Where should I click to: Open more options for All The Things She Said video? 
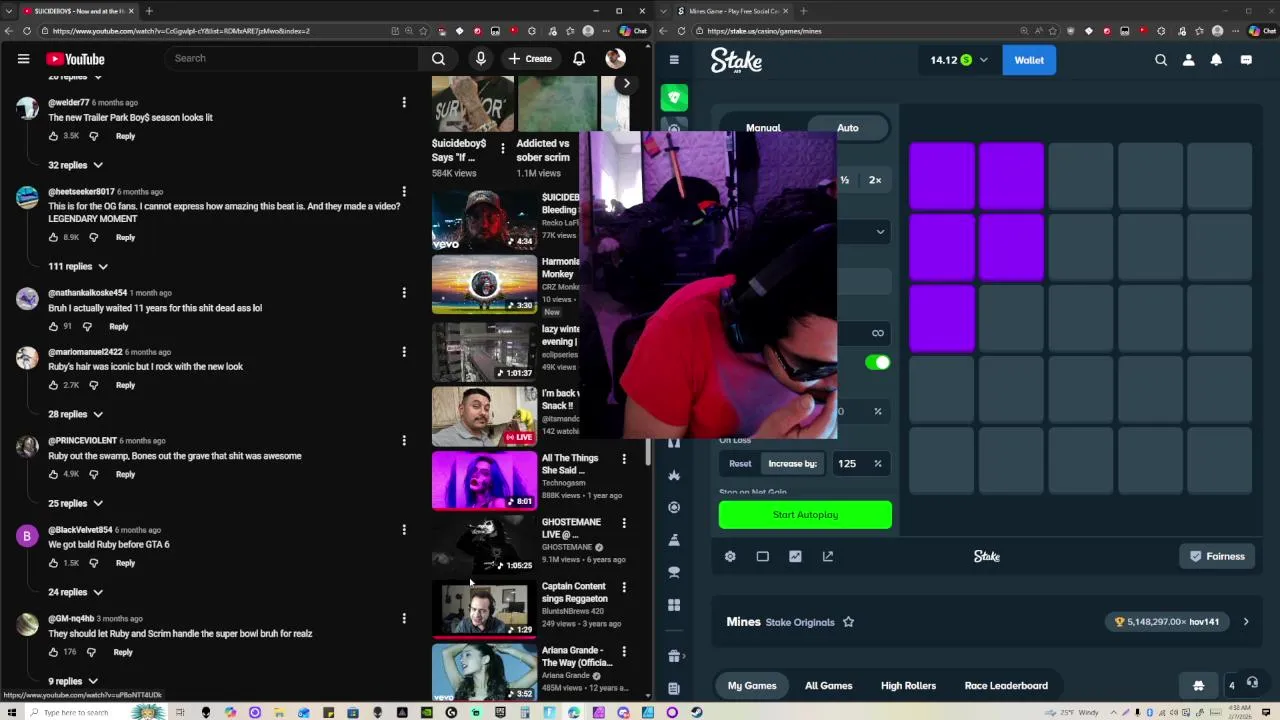point(624,459)
